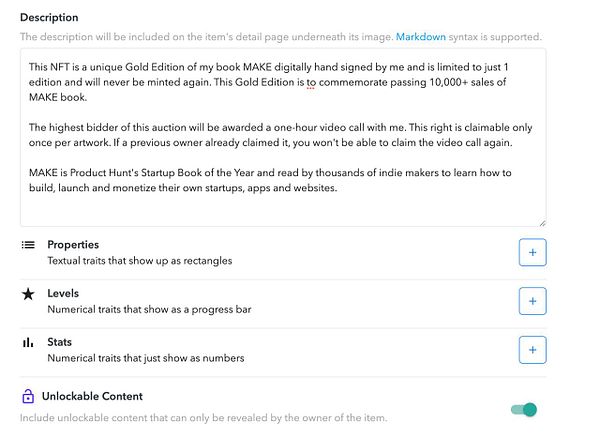
Task: Click inside the description text area
Action: click(283, 137)
